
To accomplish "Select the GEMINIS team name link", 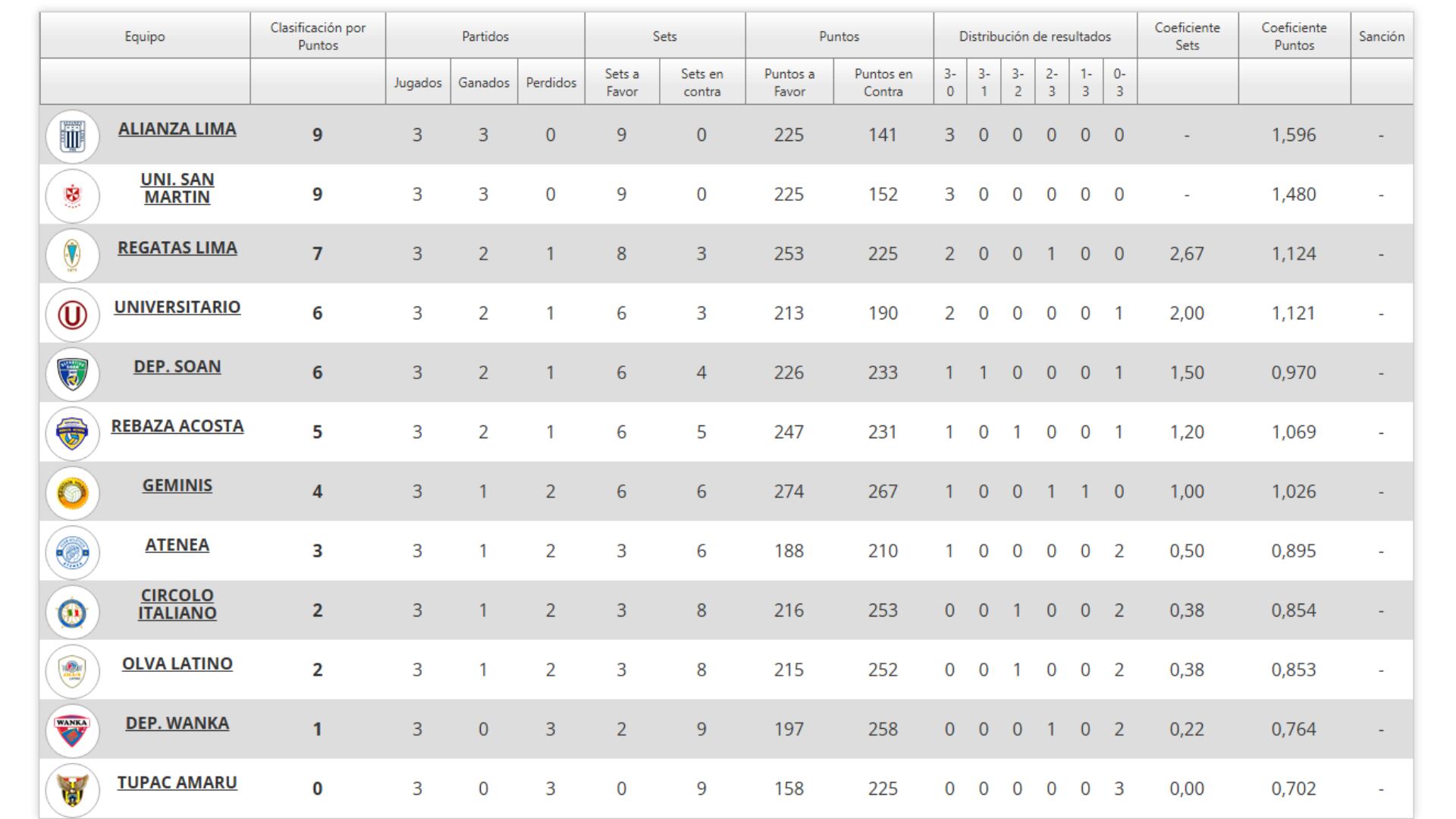I will 177,485.
